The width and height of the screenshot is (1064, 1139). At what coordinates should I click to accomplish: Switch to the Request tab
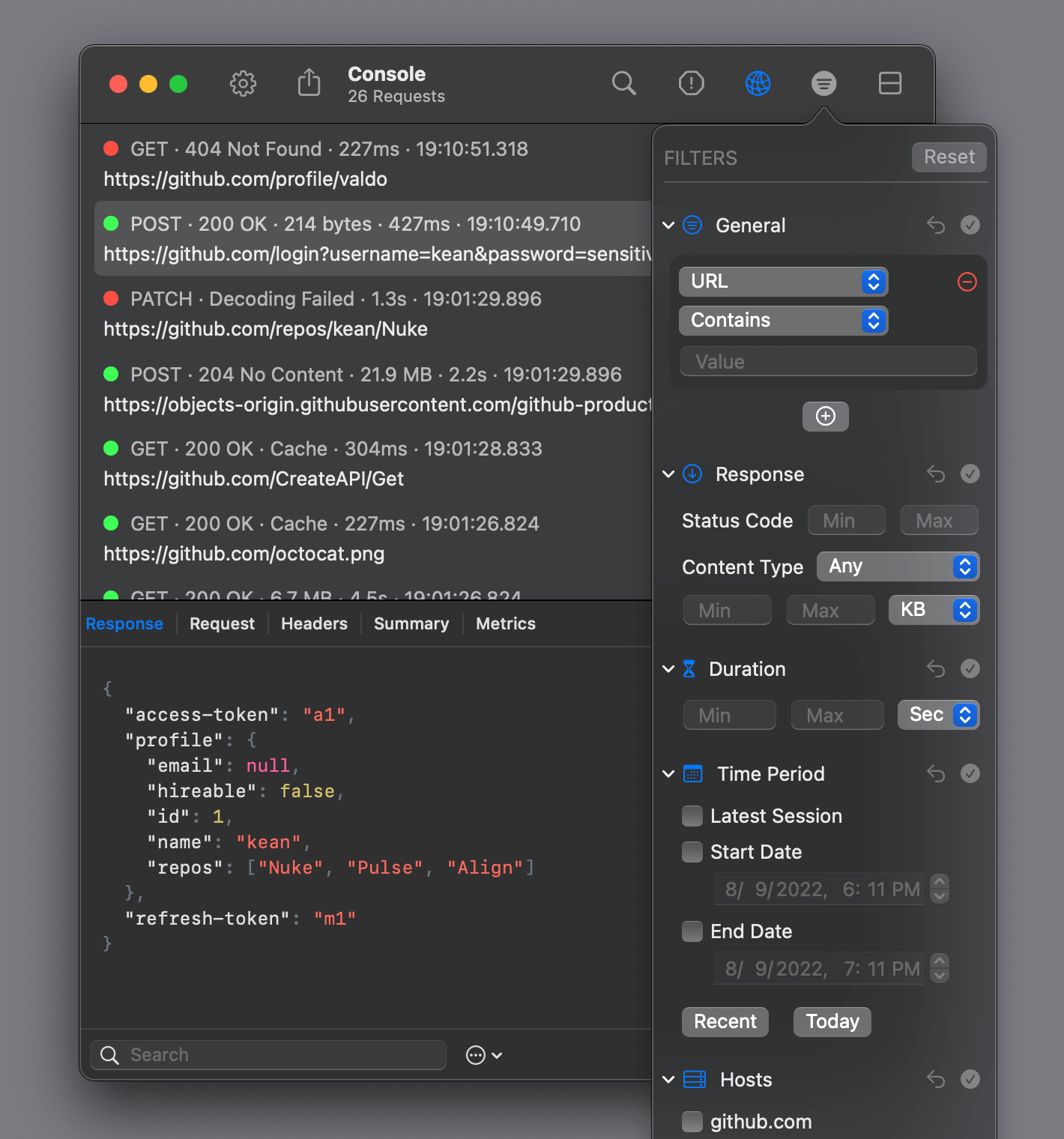click(x=222, y=623)
